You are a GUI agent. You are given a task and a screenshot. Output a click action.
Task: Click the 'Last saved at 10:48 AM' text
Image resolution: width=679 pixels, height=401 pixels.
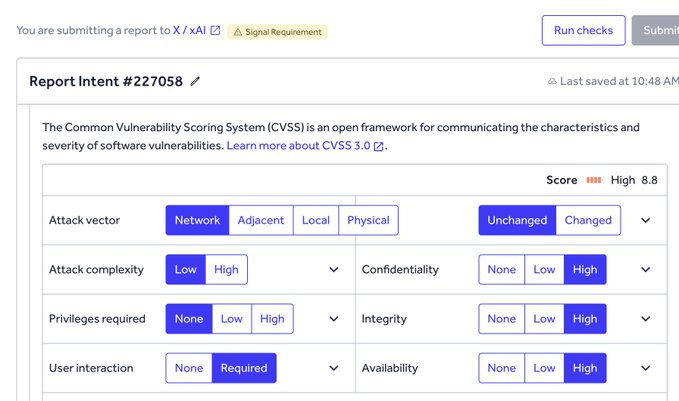pos(619,81)
